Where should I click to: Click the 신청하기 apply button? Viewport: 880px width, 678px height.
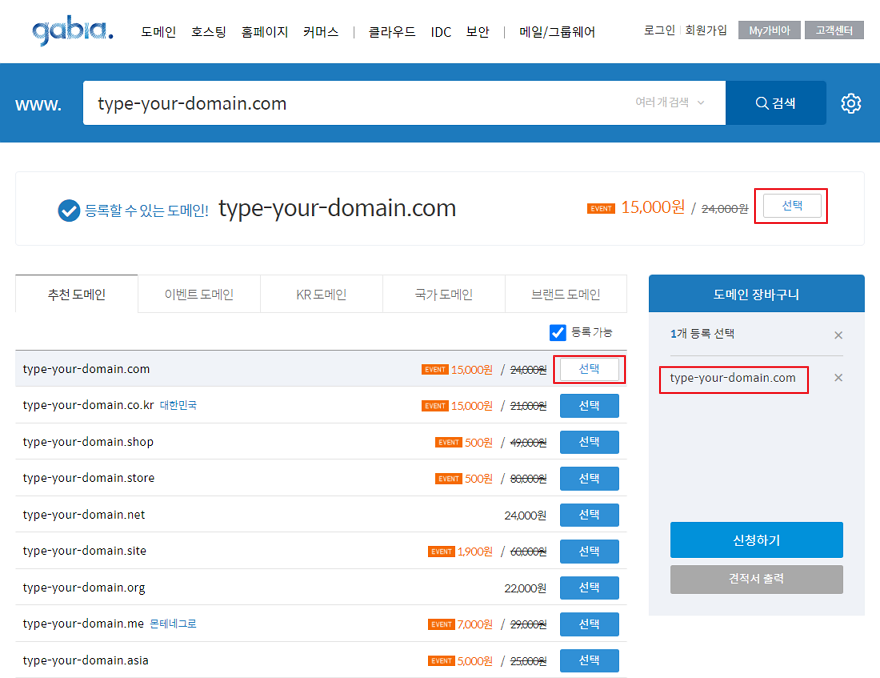pyautogui.click(x=756, y=540)
